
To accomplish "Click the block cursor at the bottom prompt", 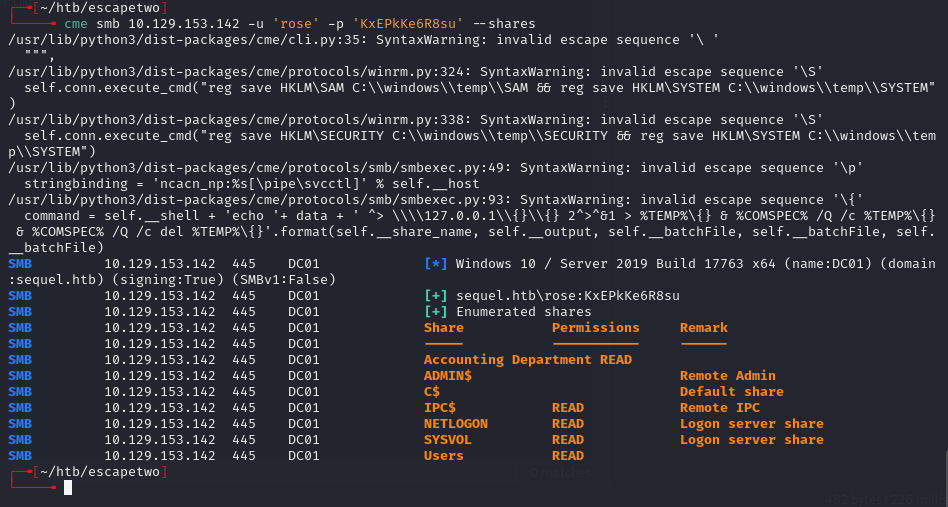I will [68, 487].
